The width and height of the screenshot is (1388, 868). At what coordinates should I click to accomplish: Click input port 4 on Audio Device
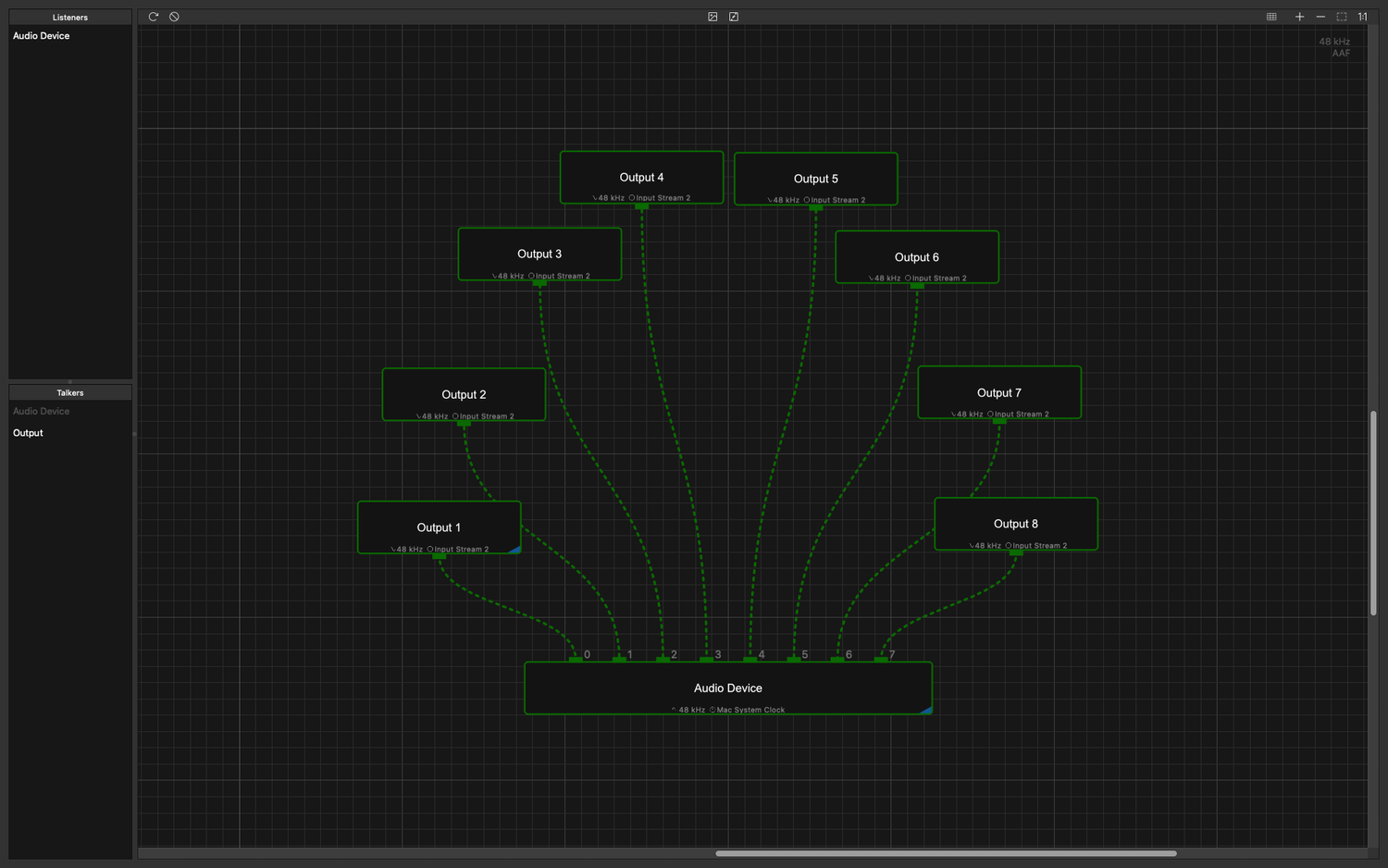point(750,659)
